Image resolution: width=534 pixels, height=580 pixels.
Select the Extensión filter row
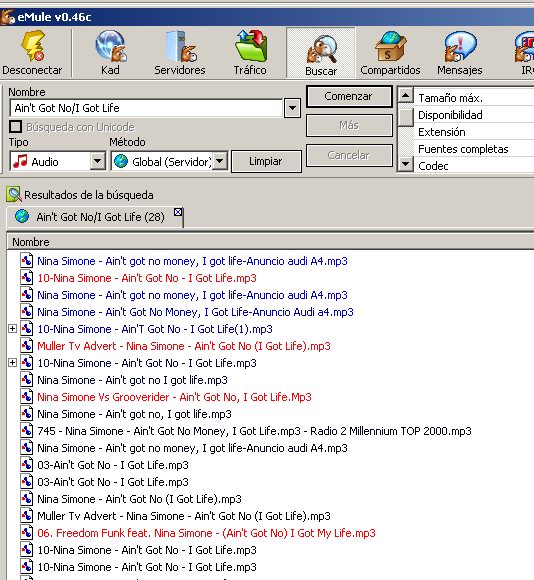[x=473, y=132]
